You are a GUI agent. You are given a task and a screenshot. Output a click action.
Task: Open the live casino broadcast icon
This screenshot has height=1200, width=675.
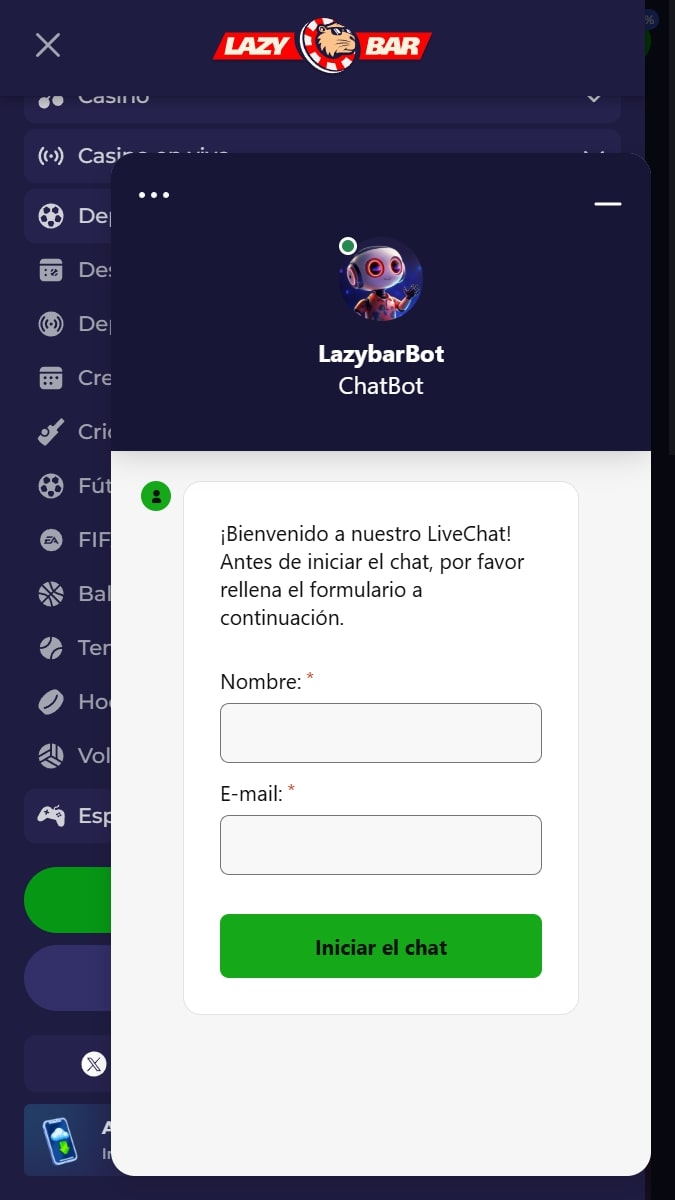click(50, 156)
